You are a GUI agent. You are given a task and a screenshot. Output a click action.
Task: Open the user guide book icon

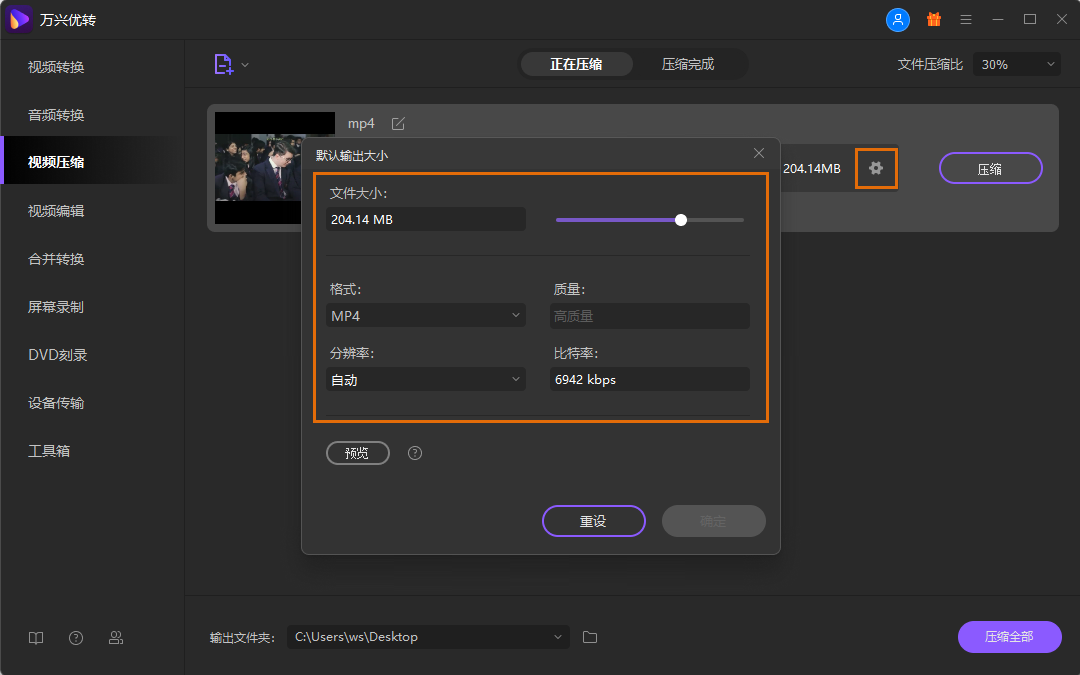36,638
